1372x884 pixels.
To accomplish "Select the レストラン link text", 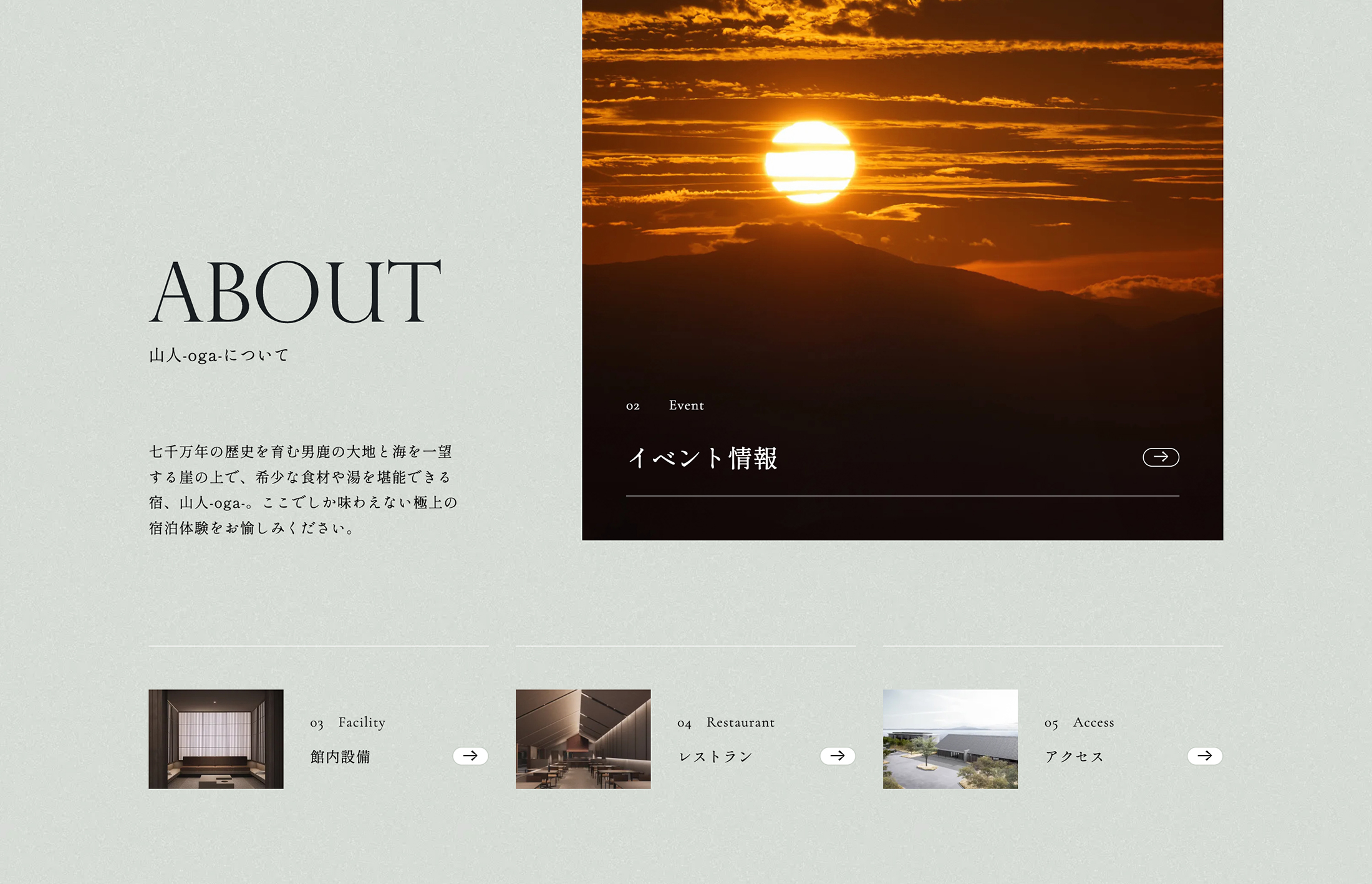I will point(716,757).
